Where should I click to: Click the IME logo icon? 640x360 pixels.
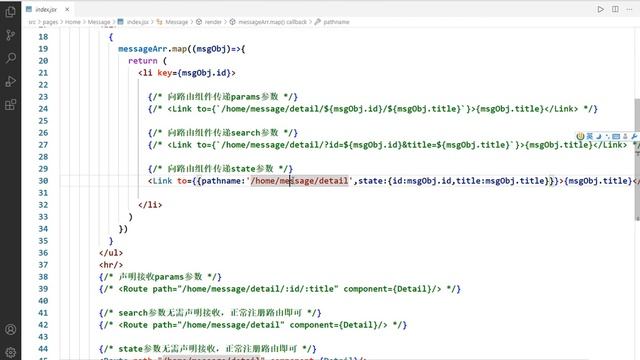580,136
